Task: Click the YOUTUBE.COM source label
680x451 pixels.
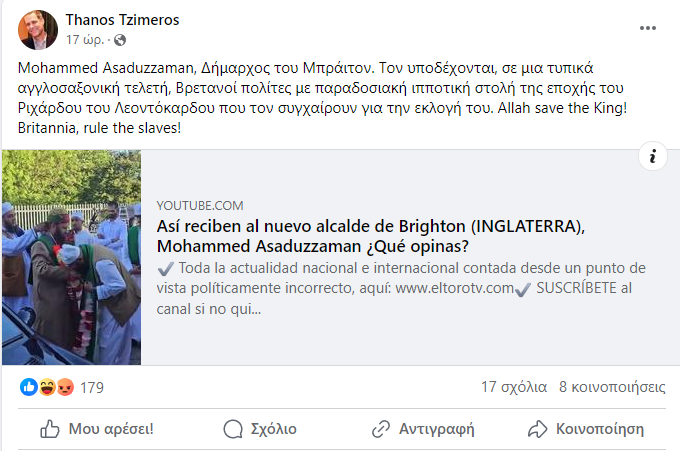Action: point(200,206)
